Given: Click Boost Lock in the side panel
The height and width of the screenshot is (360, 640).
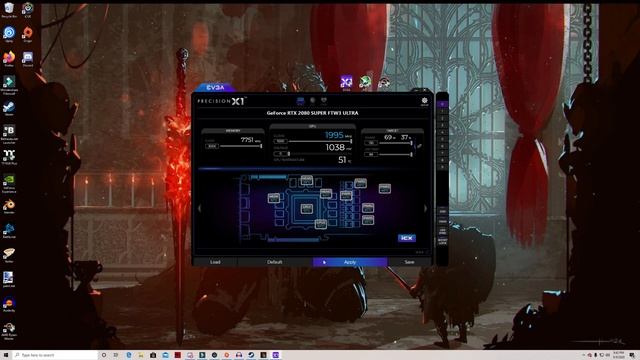Looking at the screenshot, I should point(442,241).
